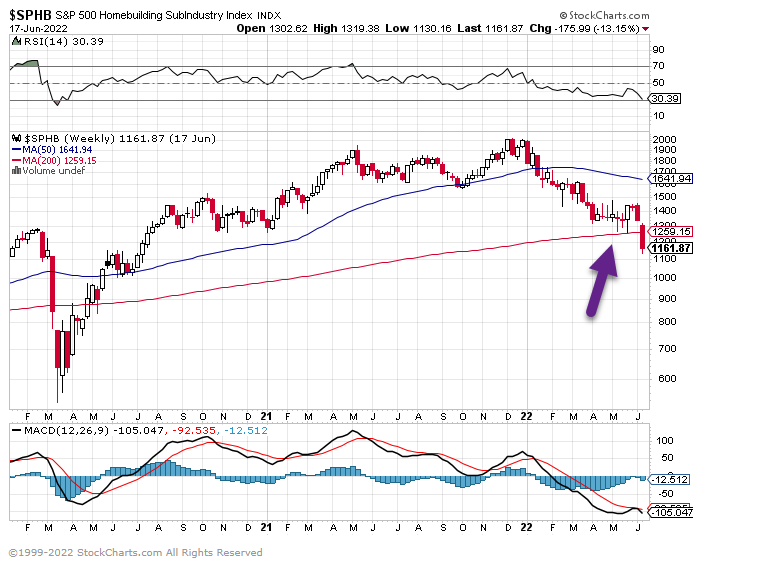This screenshot has width=772, height=570.
Task: Click the blue 1641.94 tag on the price axis
Action: (x=671, y=178)
